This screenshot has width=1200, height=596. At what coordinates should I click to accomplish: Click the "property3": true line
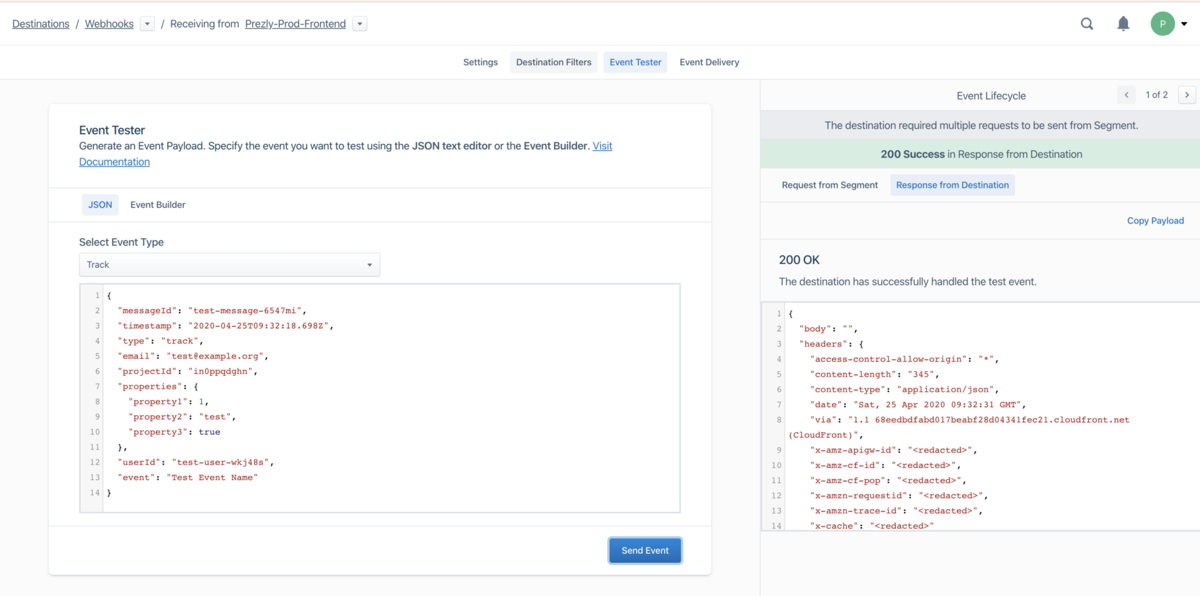174,432
